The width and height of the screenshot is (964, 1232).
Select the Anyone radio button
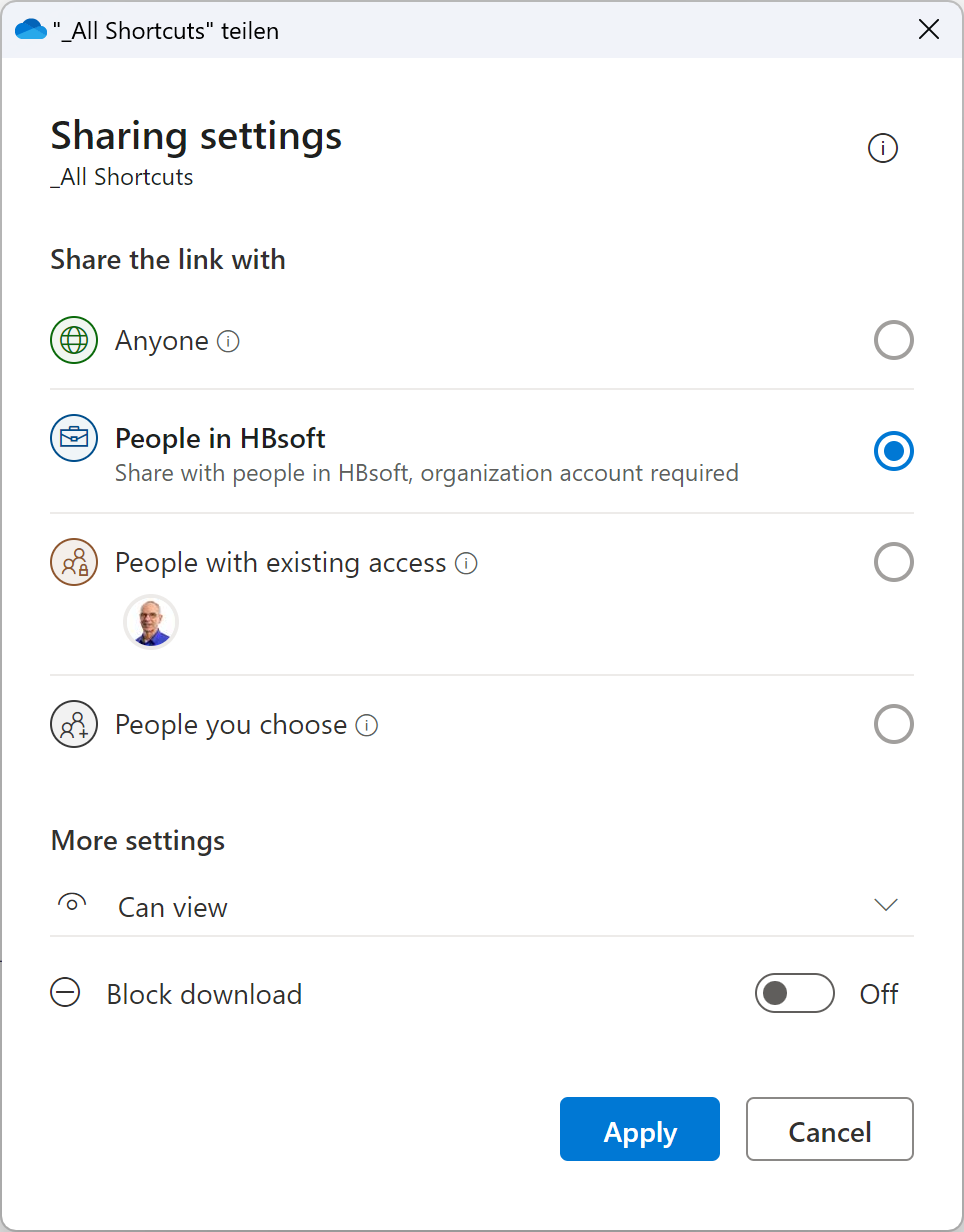893,341
